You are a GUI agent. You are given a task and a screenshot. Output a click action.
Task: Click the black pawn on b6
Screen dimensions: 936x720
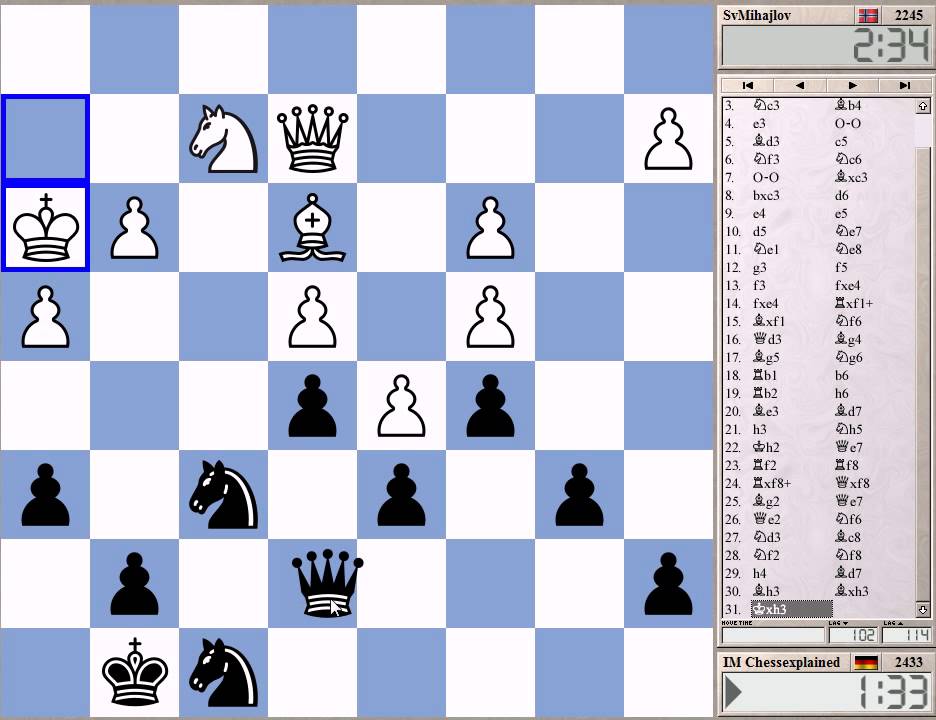point(579,495)
